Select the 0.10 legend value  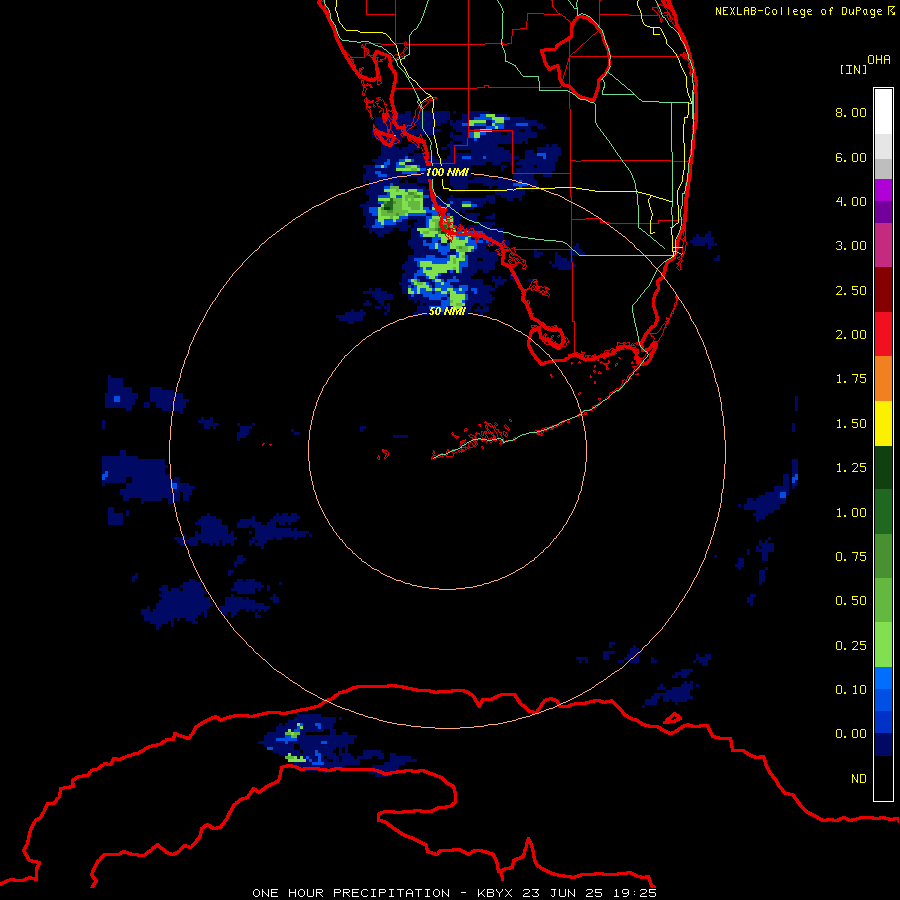(851, 690)
